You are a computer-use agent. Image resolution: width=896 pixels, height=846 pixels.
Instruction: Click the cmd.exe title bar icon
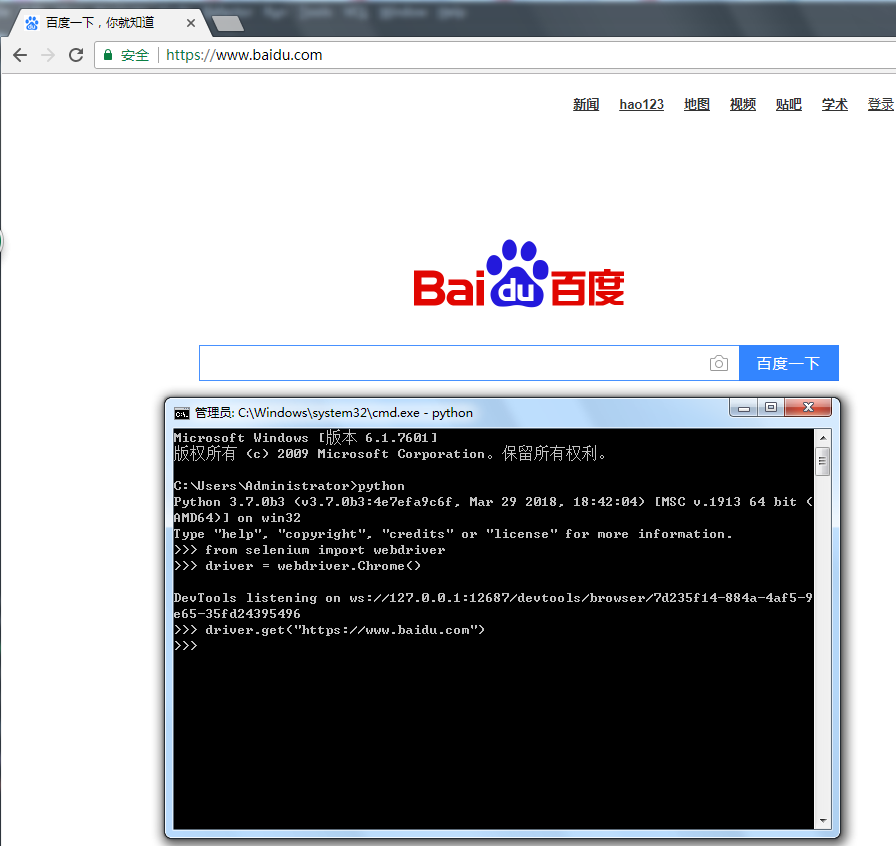click(182, 413)
